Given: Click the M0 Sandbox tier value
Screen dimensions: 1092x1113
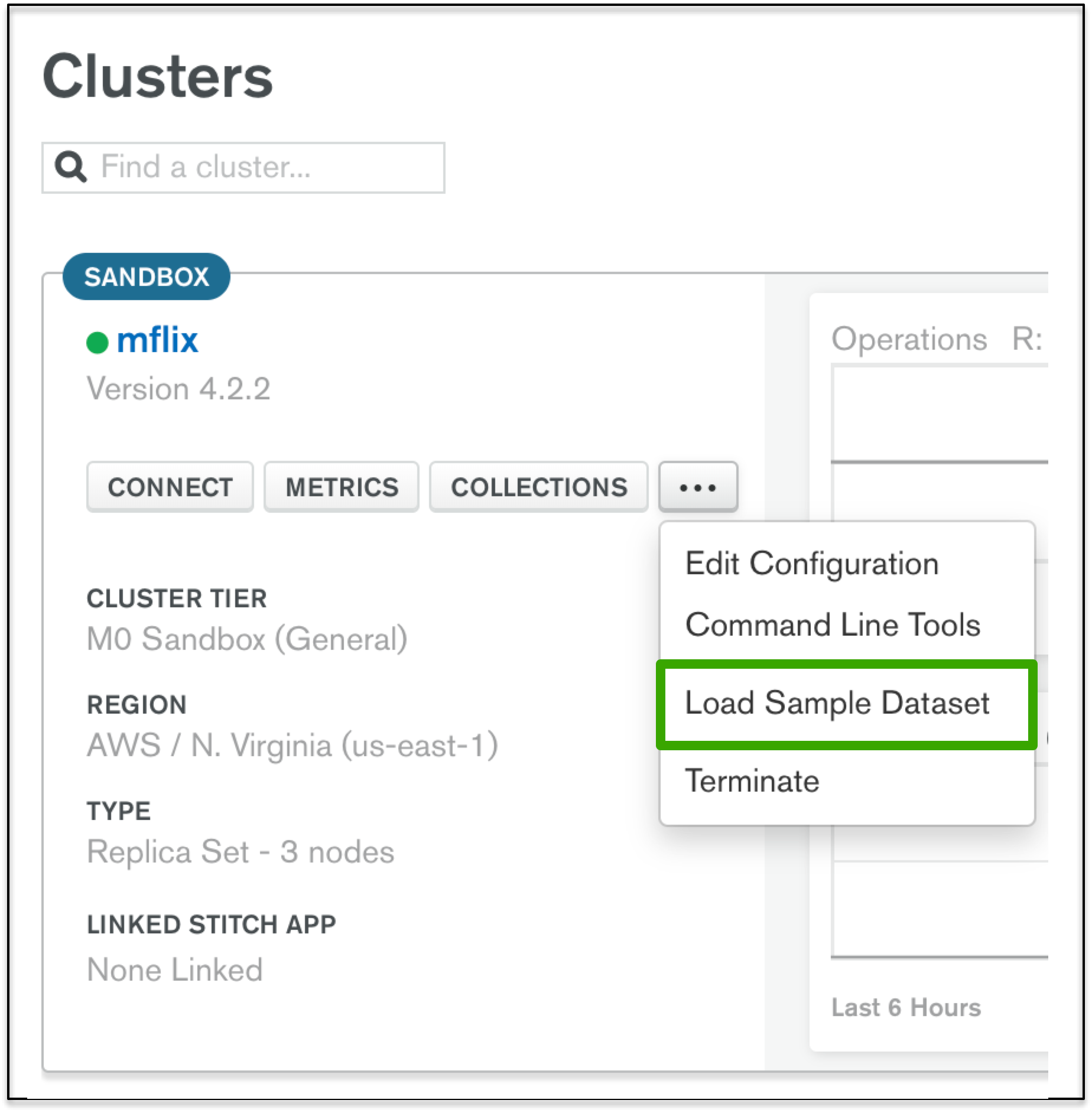Looking at the screenshot, I should click(x=246, y=637).
